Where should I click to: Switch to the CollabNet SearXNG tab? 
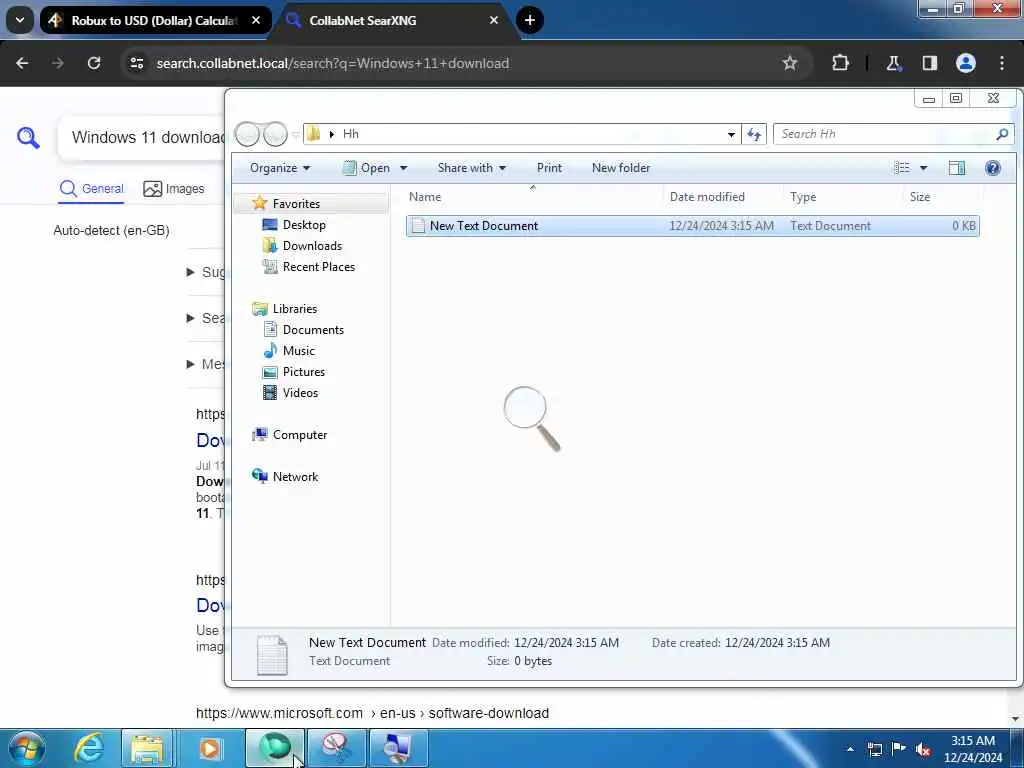[394, 20]
